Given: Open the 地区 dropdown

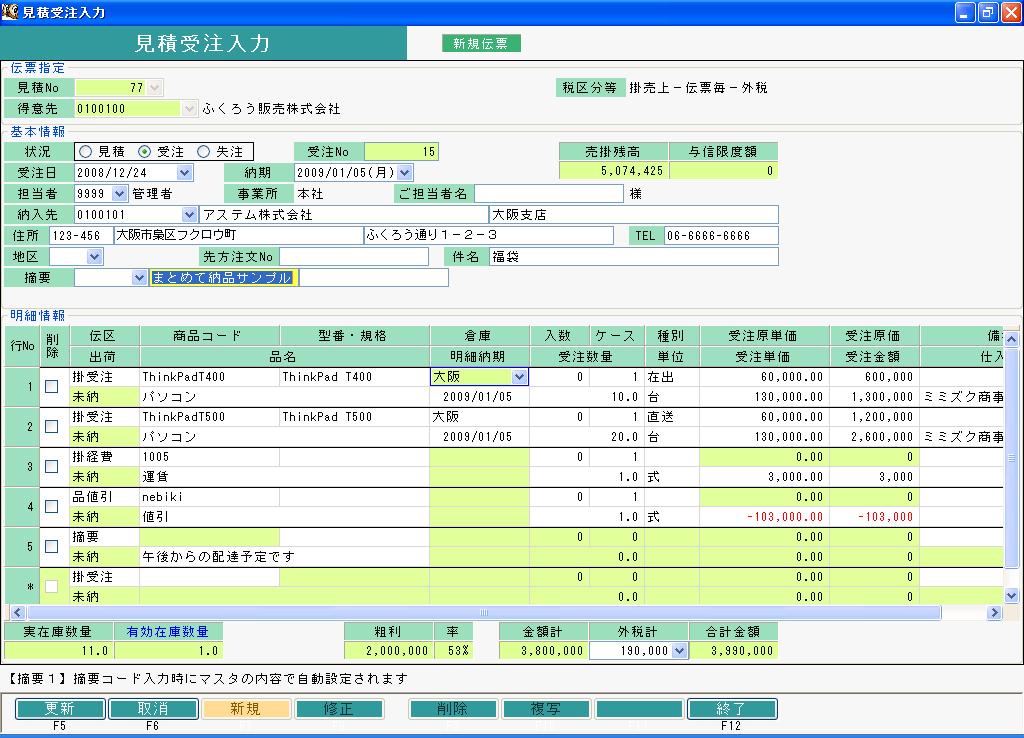Looking at the screenshot, I should point(95,257).
